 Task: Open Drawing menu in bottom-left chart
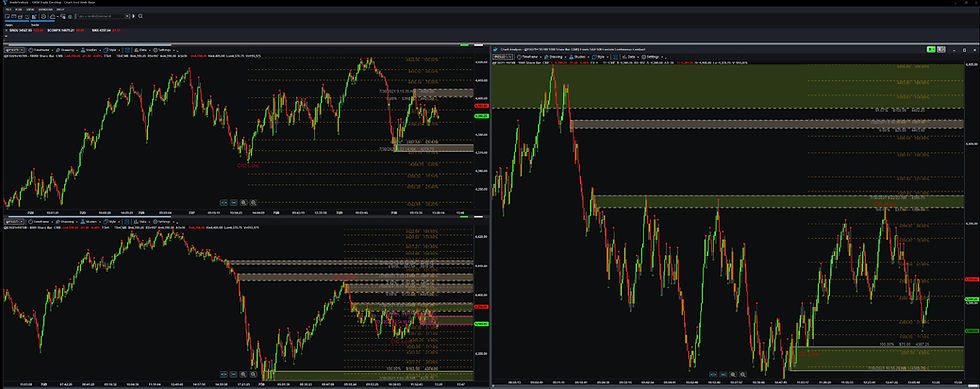pyautogui.click(x=66, y=221)
